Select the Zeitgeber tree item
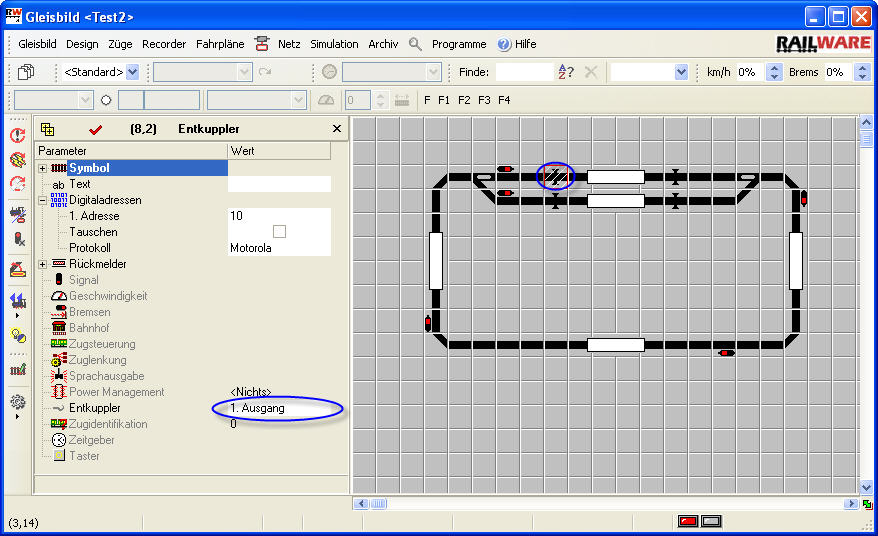 pyautogui.click(x=91, y=440)
